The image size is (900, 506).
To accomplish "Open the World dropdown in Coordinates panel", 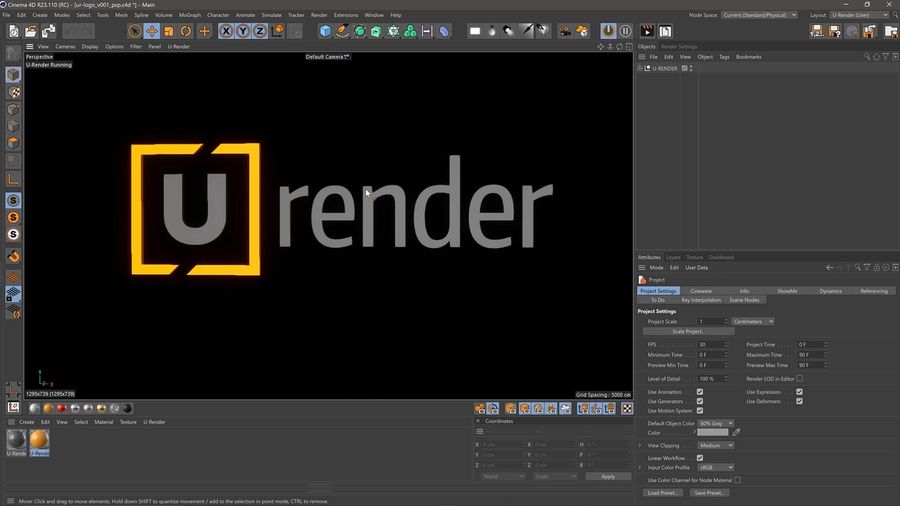I will 503,476.
